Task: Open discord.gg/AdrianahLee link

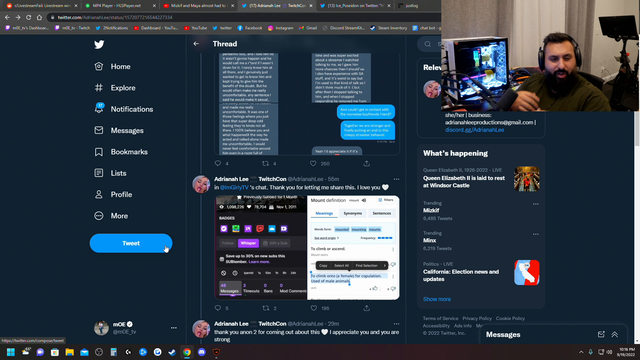Action: pyautogui.click(x=474, y=130)
